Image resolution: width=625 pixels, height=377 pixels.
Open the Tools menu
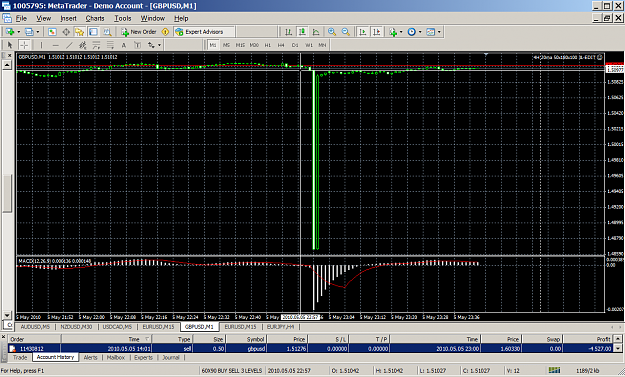coord(123,18)
